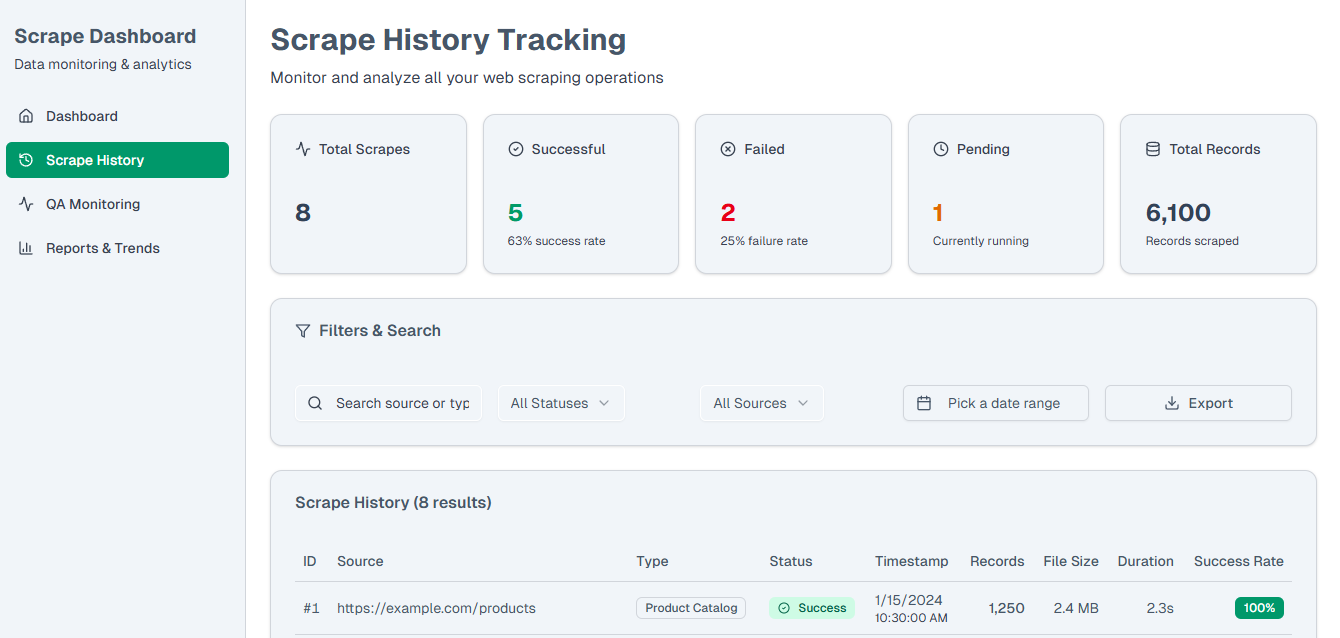Open the https://example.com/products source link

click(436, 608)
